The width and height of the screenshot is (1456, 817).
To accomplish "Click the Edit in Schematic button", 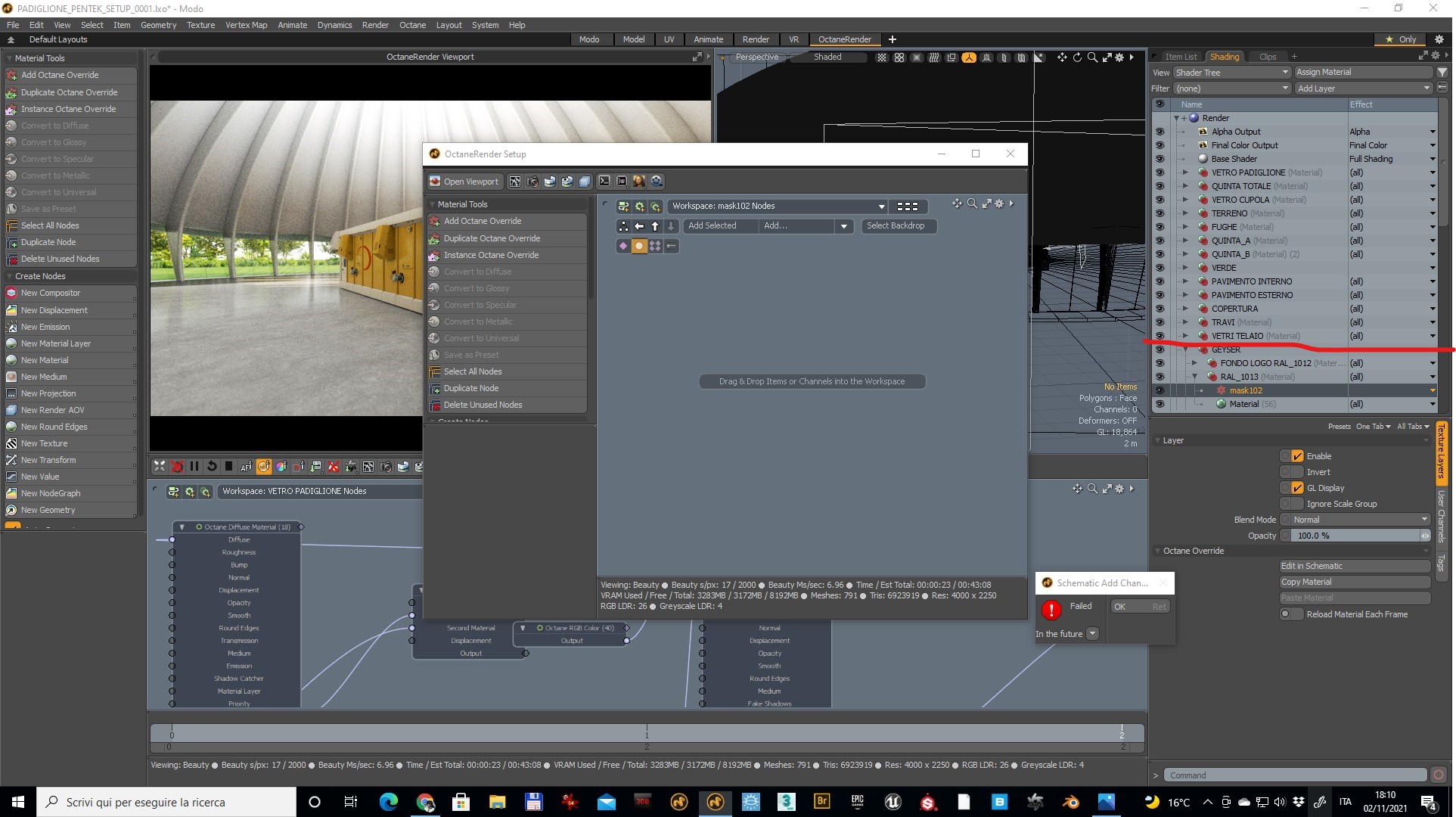I will 1353,566.
